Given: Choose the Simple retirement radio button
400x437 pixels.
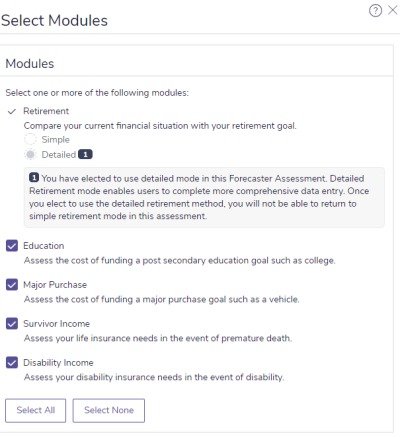Looking at the screenshot, I should click(30, 140).
